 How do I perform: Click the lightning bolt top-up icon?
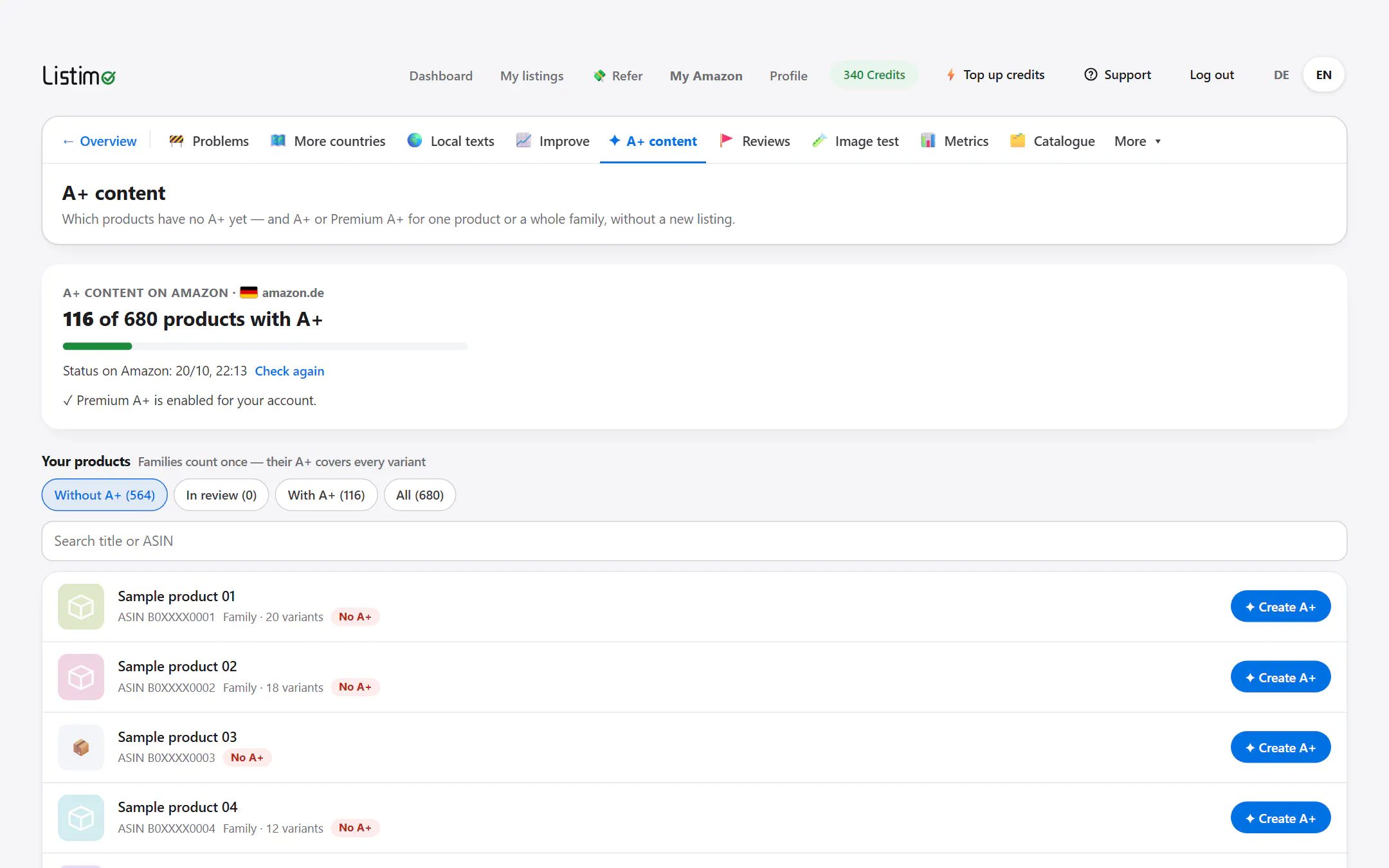pyautogui.click(x=950, y=75)
